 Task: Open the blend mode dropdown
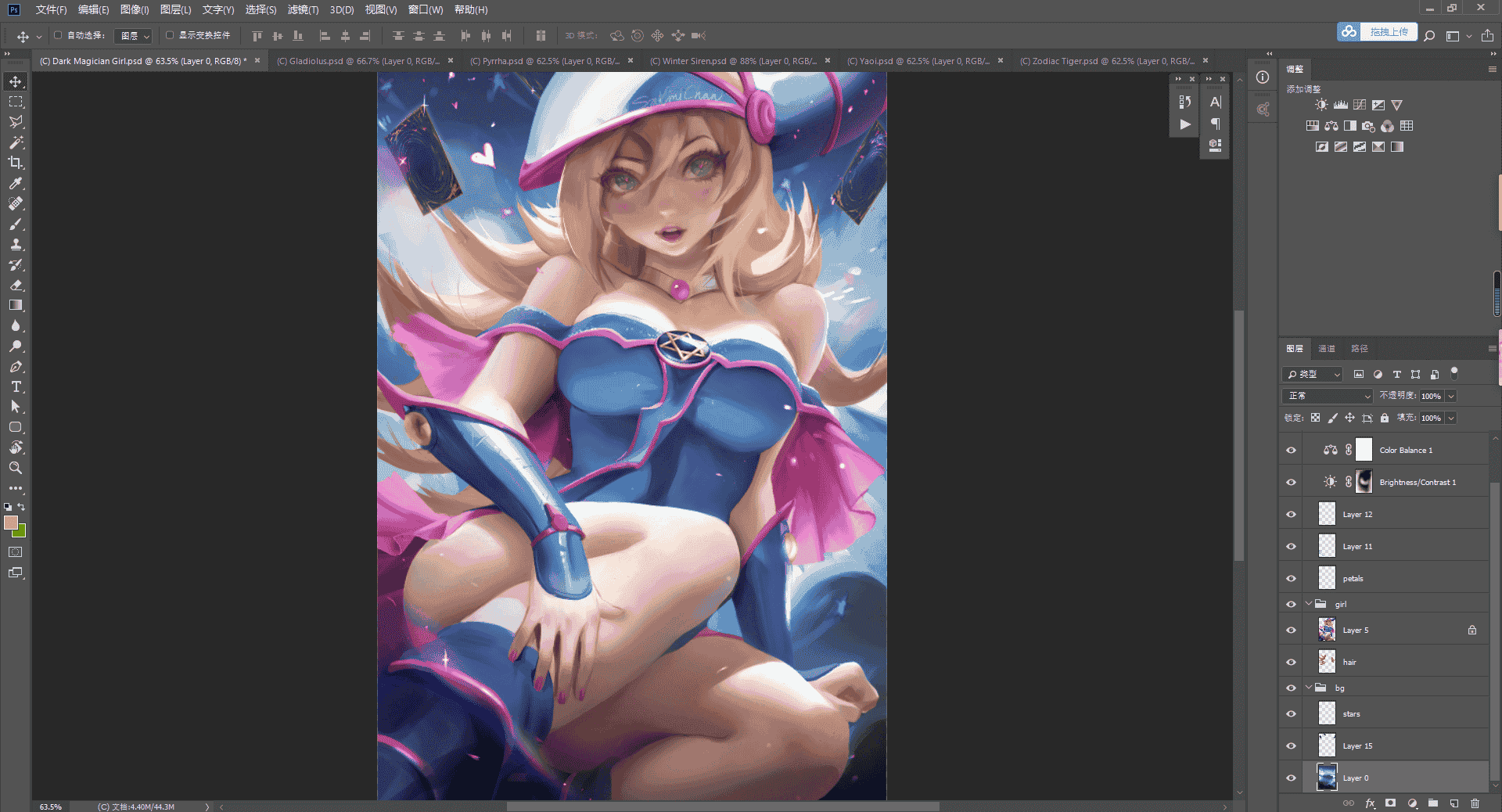pos(1328,396)
